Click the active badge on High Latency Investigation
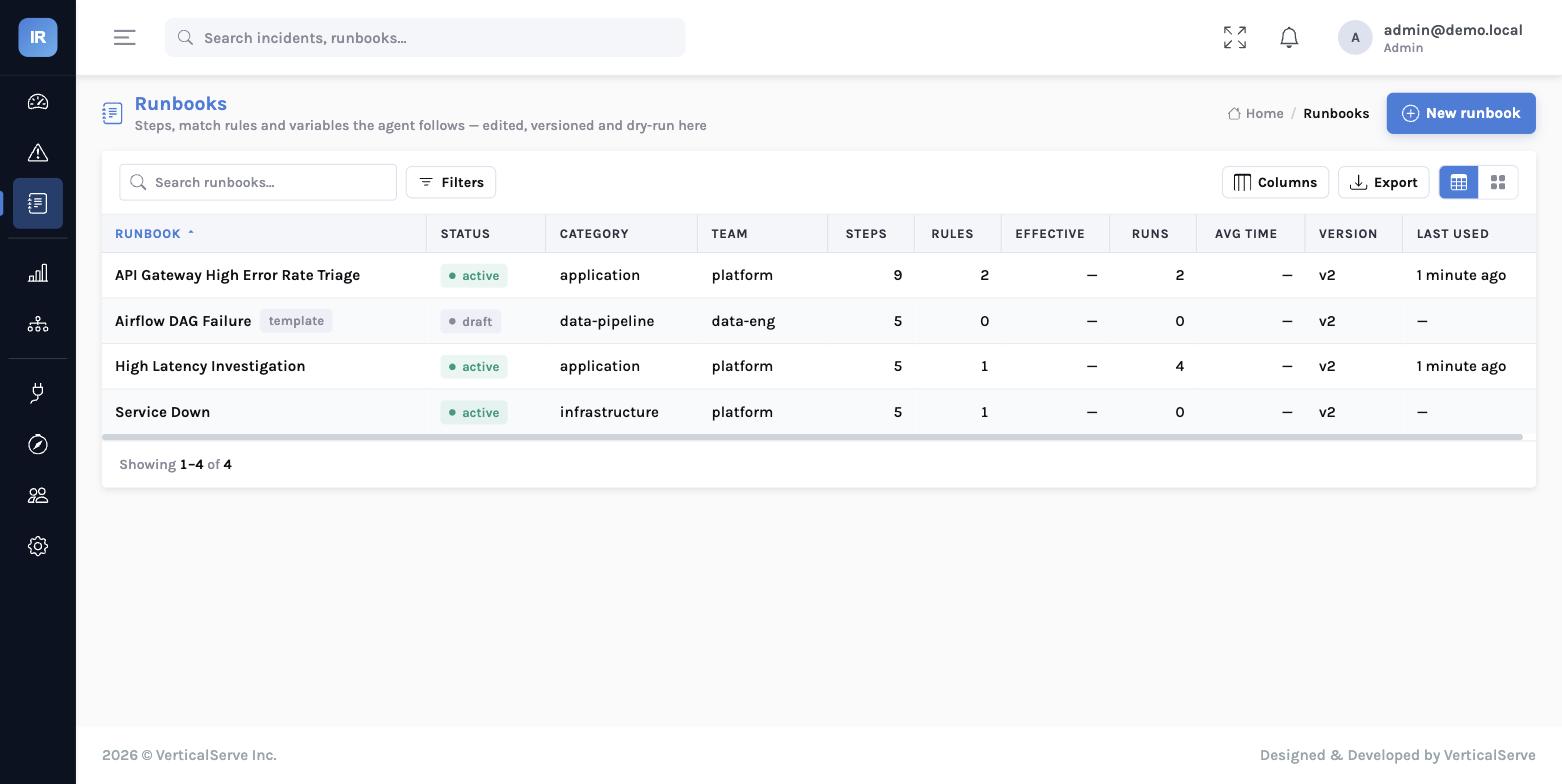Image resolution: width=1562 pixels, height=784 pixels. point(474,366)
